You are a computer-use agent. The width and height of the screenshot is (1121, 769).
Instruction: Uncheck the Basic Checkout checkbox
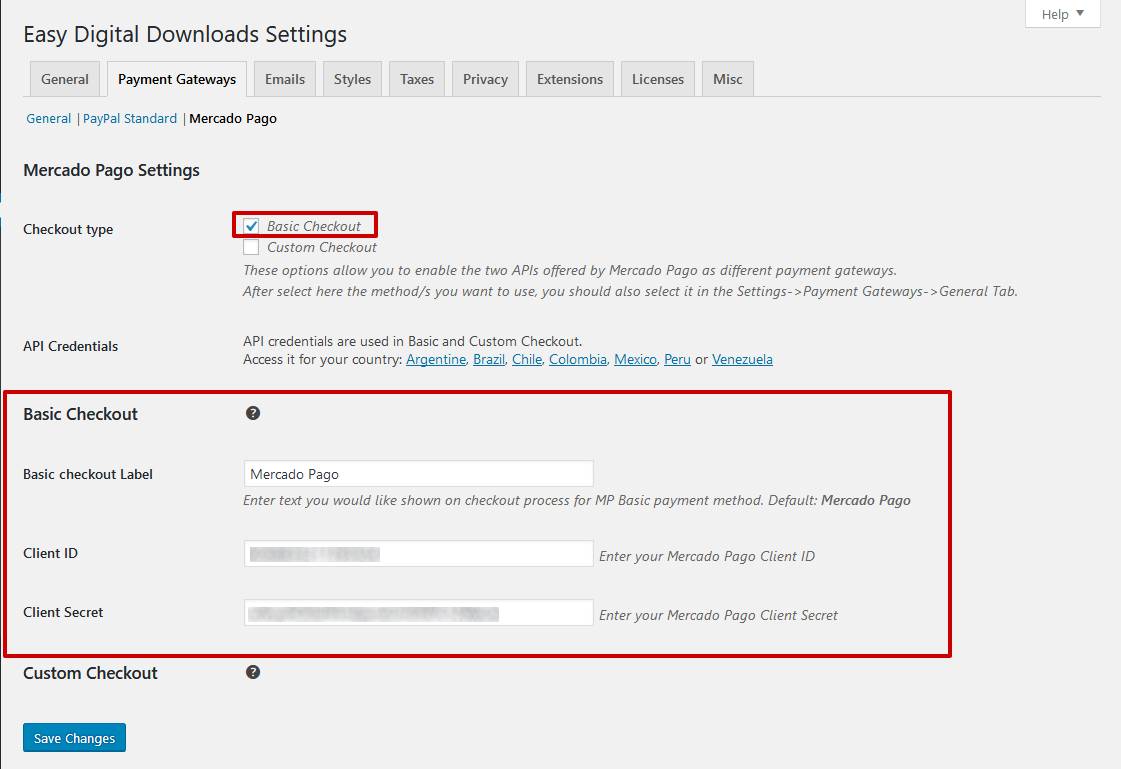click(x=251, y=226)
